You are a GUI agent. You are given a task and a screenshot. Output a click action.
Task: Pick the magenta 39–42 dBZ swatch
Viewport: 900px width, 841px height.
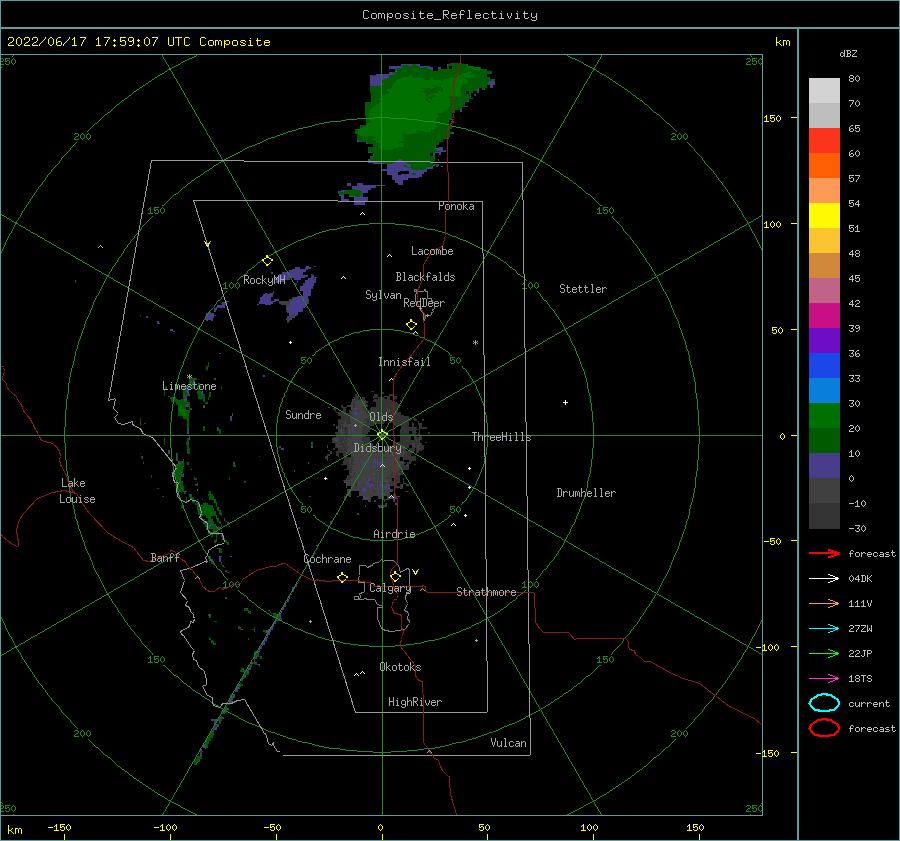pyautogui.click(x=824, y=315)
